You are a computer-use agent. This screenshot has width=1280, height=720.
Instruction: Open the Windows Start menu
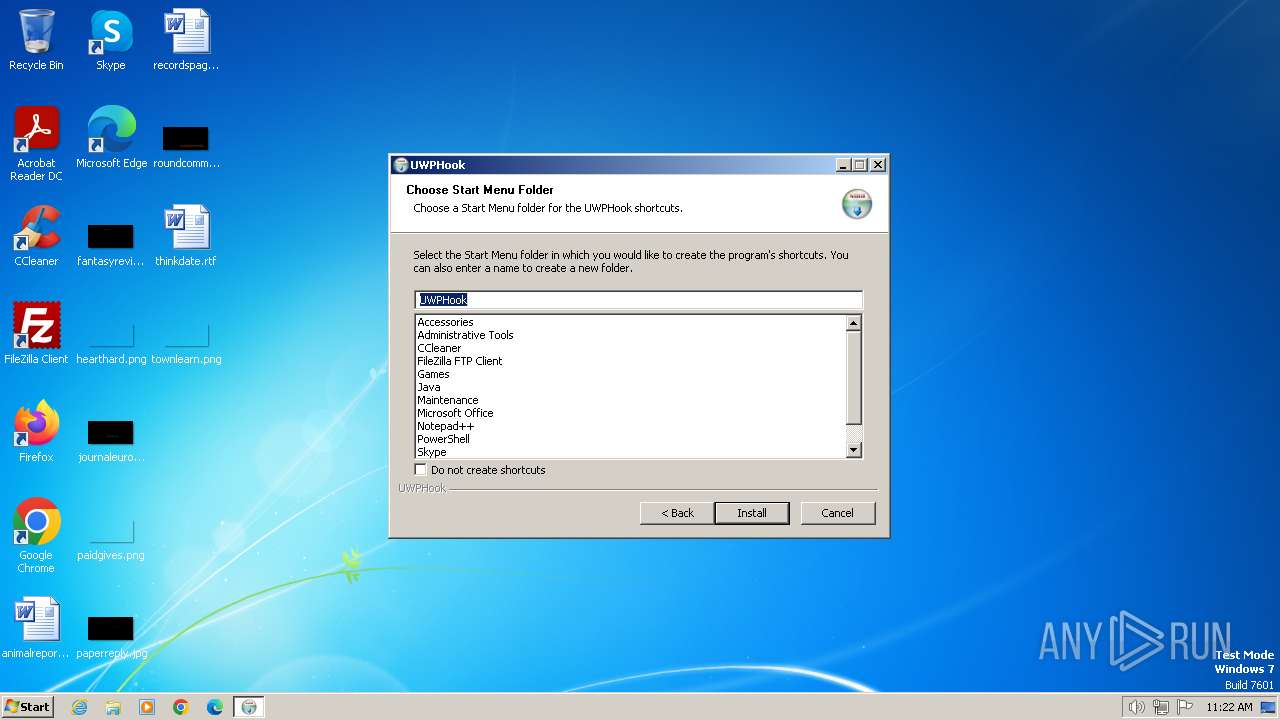(x=27, y=707)
